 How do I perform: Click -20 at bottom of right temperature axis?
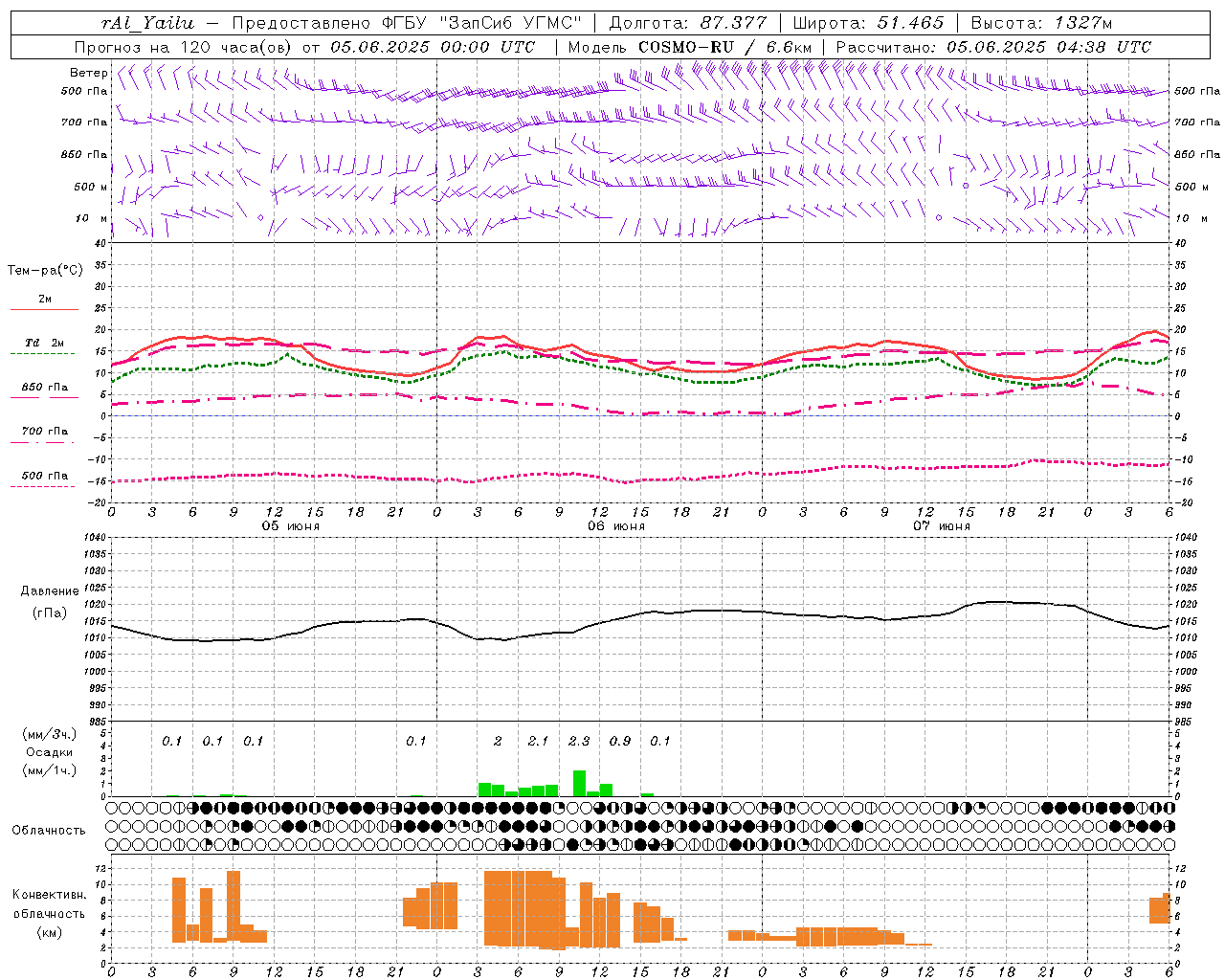(x=1184, y=502)
